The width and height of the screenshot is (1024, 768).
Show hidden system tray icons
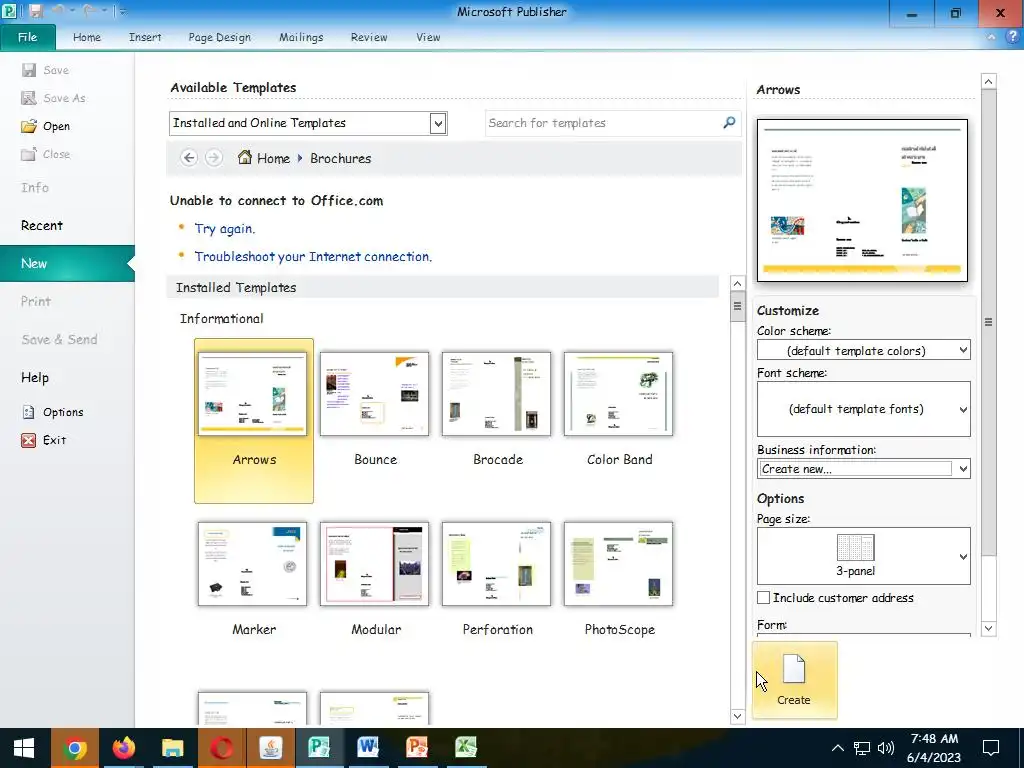(x=837, y=748)
